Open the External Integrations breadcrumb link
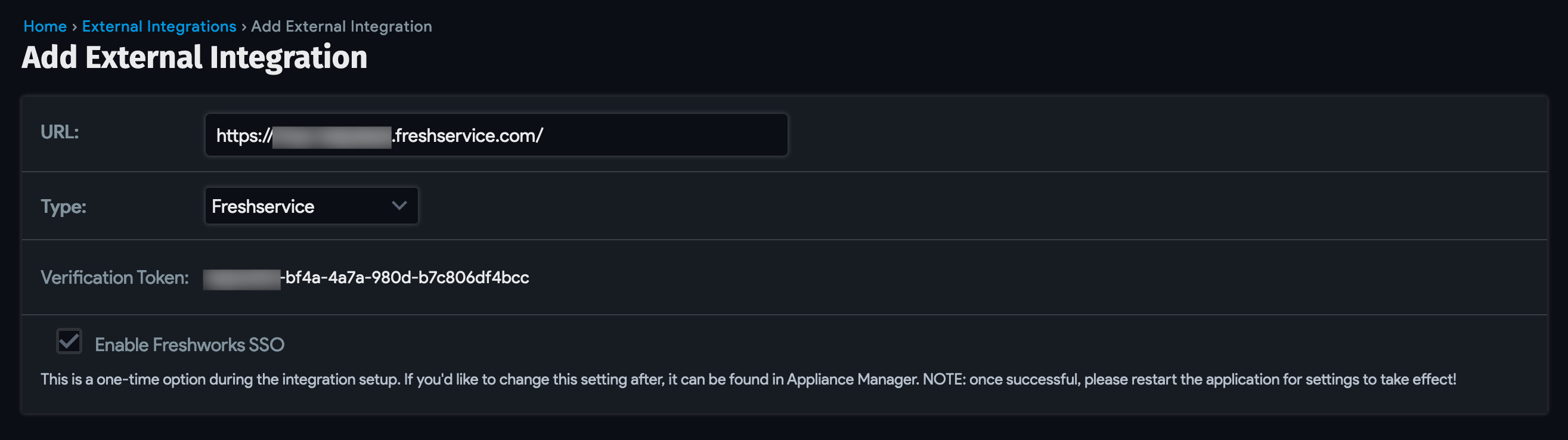 pyautogui.click(x=160, y=26)
